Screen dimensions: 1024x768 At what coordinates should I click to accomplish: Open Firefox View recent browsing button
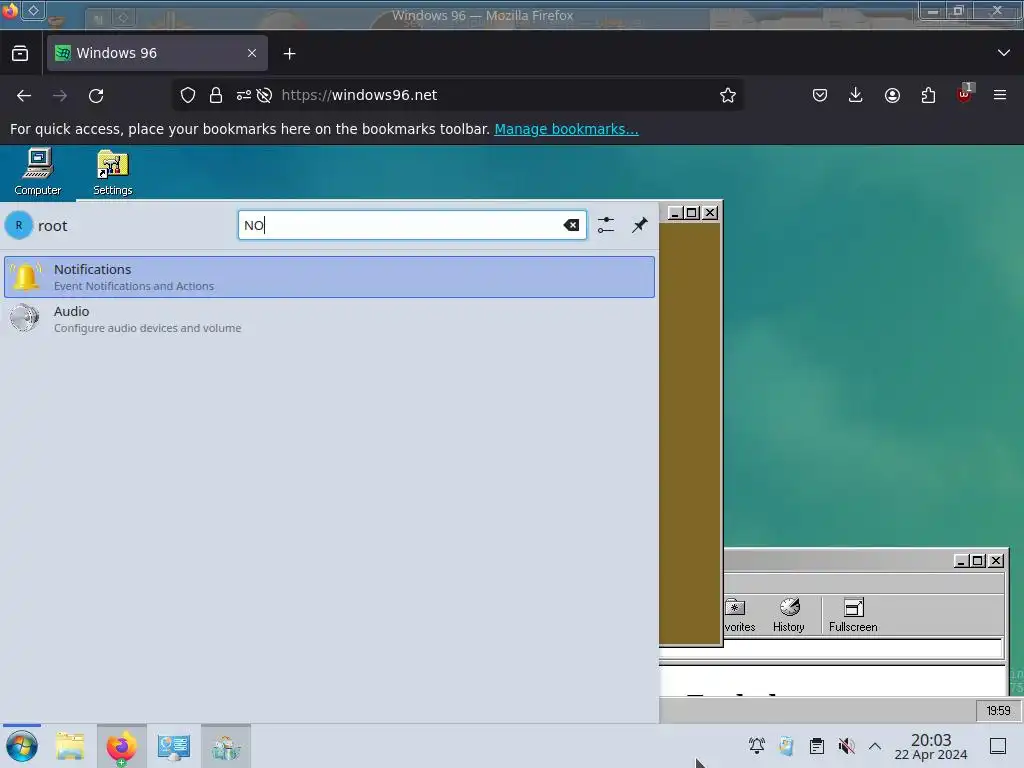tap(20, 53)
